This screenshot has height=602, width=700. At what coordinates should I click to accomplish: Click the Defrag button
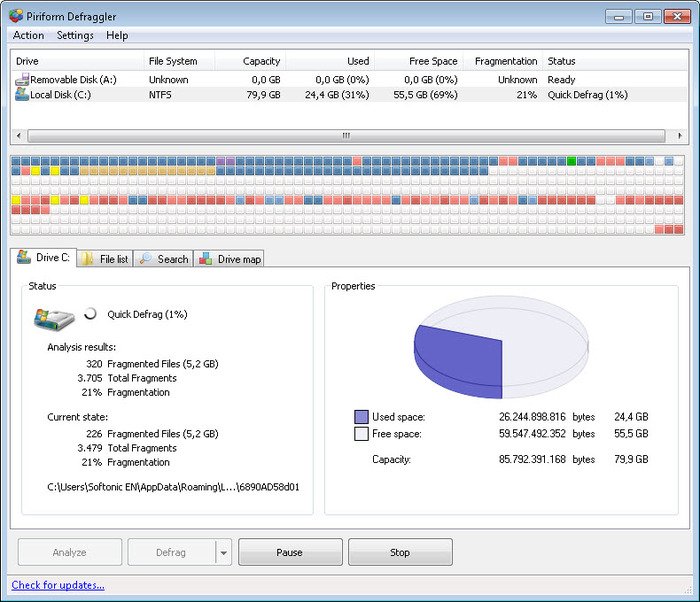pos(171,552)
